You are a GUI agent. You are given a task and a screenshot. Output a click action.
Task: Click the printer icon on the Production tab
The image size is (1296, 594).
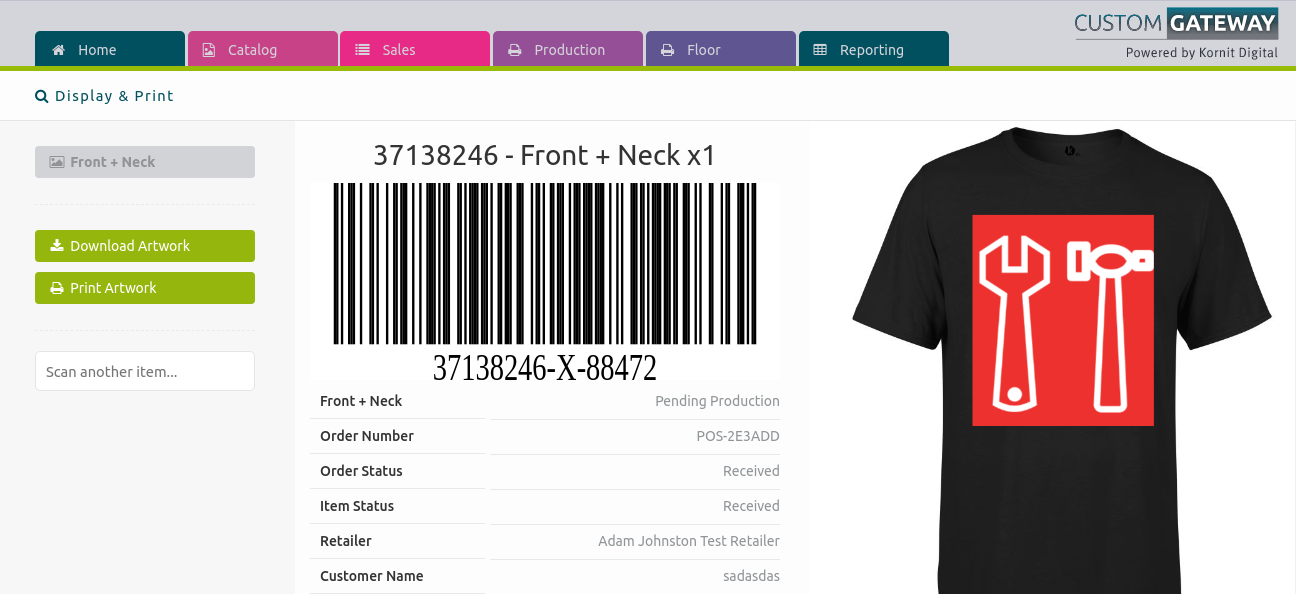click(514, 50)
